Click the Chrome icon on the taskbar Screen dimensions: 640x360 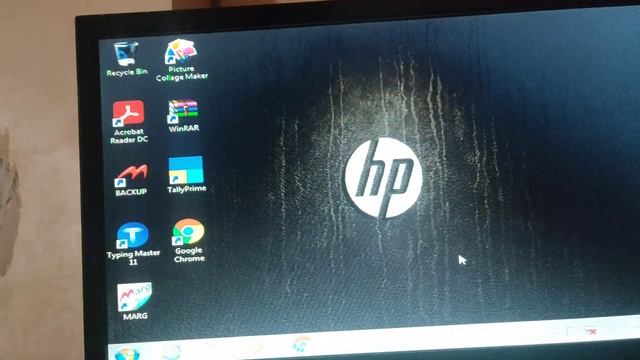pos(301,344)
